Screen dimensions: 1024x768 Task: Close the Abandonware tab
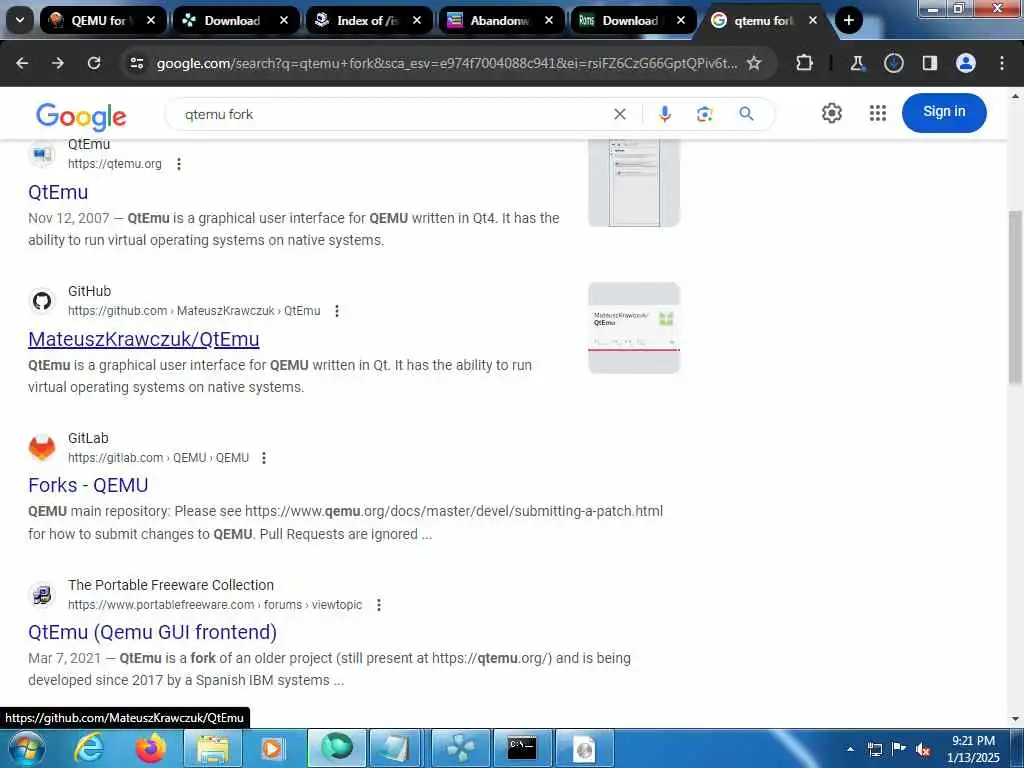coord(549,20)
